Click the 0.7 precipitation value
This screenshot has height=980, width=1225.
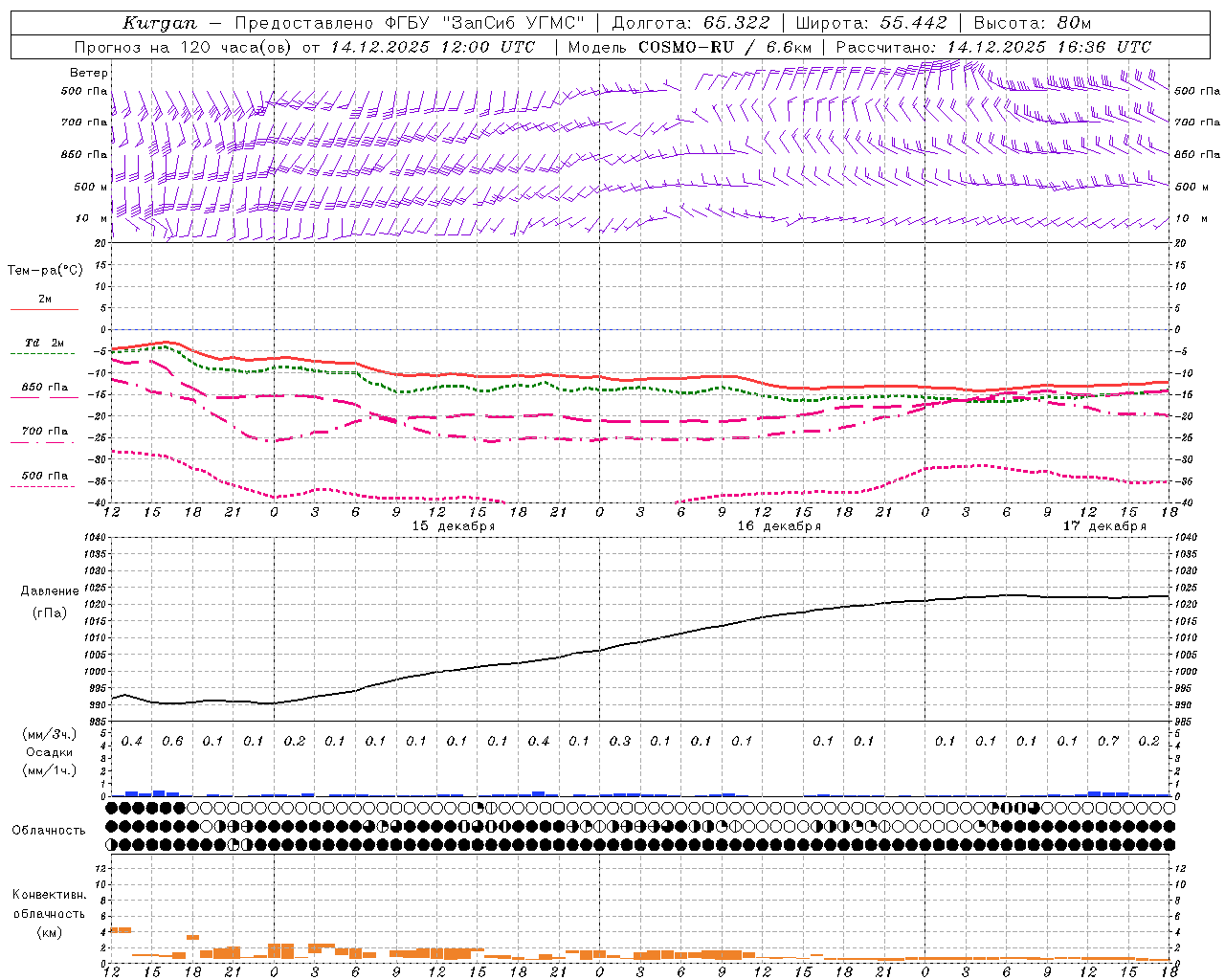[x=1108, y=742]
